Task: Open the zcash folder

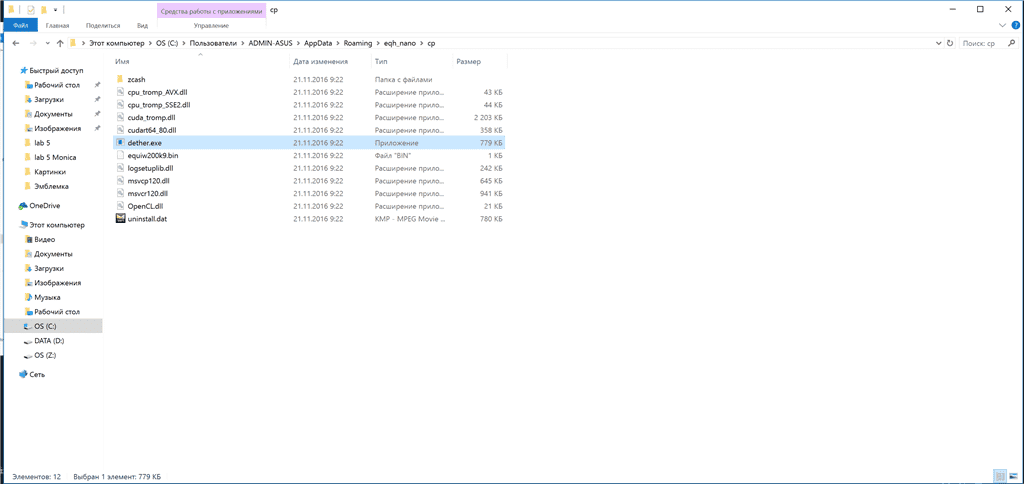Action: click(137, 80)
